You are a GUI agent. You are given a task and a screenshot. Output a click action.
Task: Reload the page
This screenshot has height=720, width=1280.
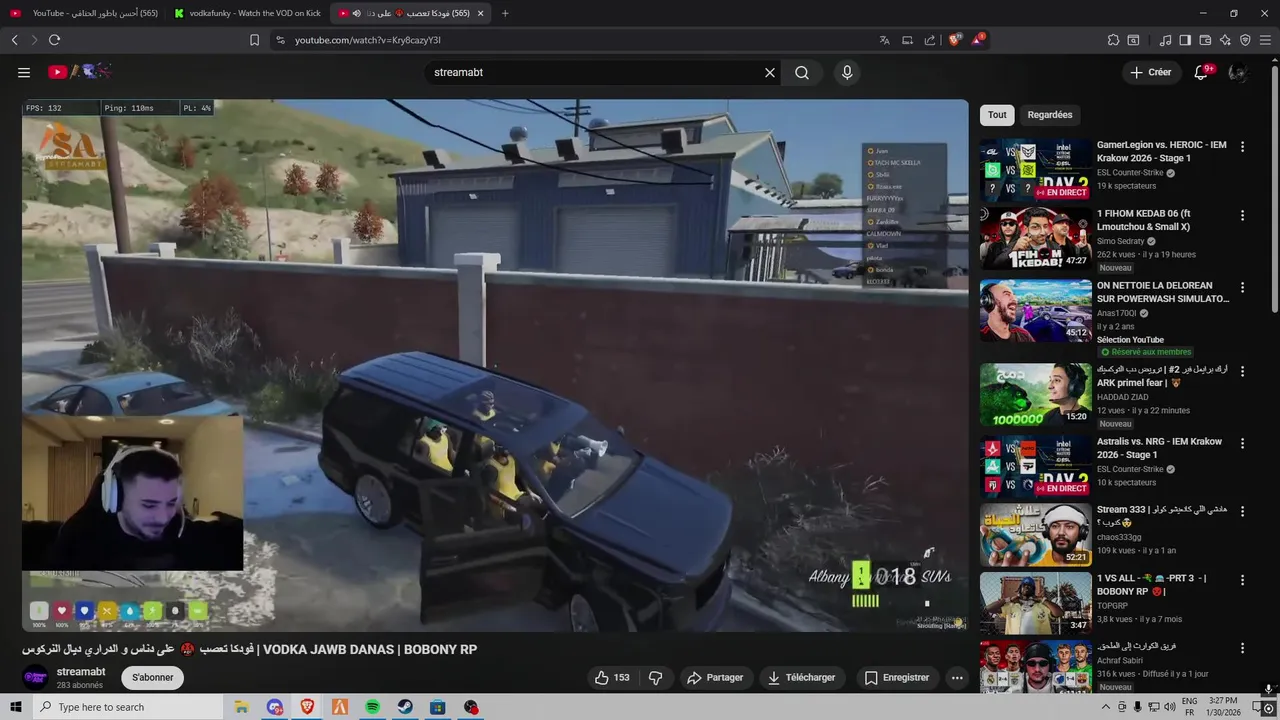(54, 40)
